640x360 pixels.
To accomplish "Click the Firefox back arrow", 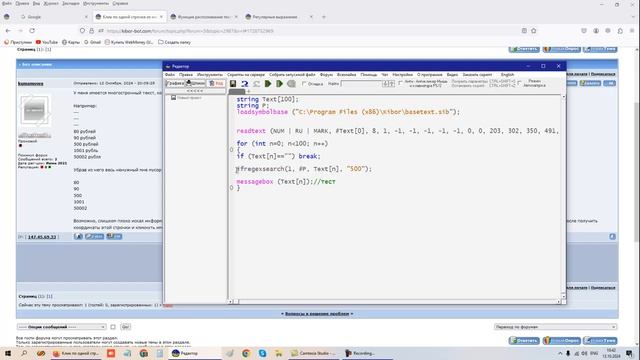I will coord(8,31).
